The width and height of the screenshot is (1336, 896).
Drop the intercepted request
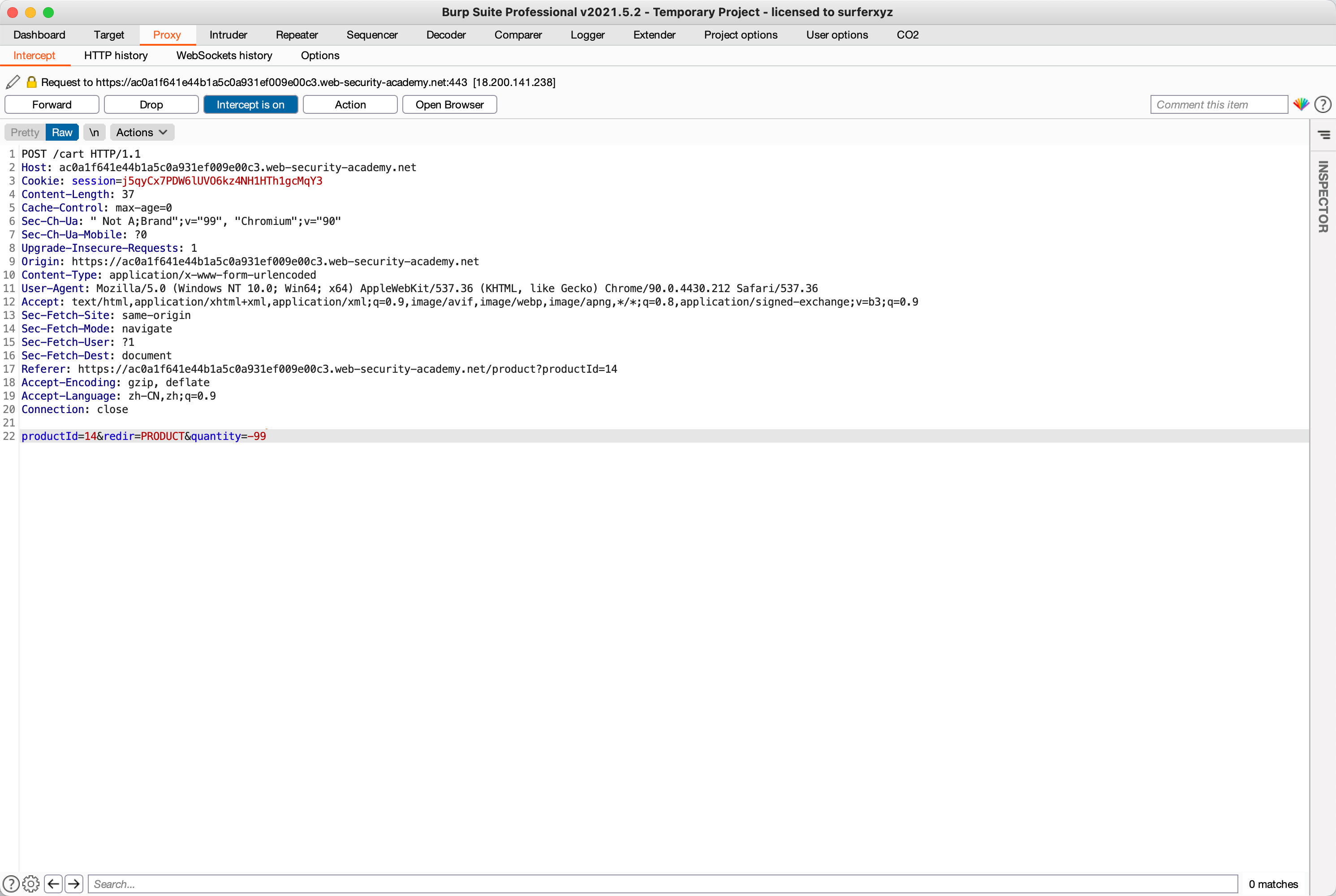(x=151, y=104)
